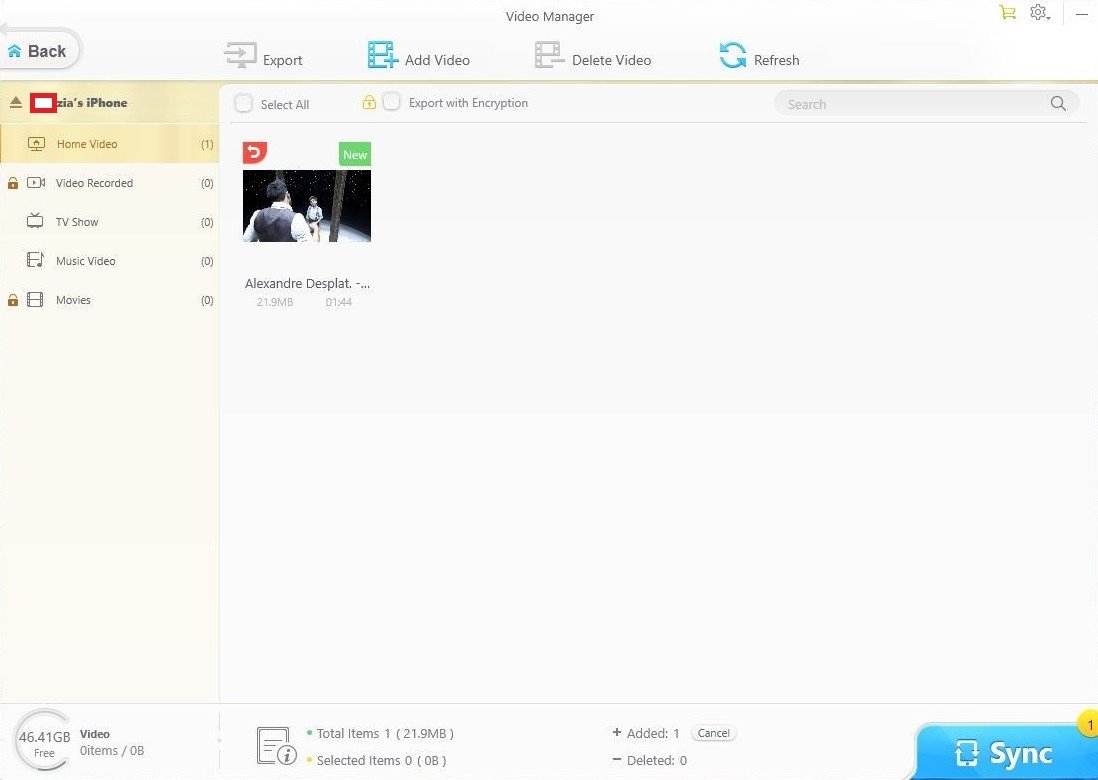Click the Video Manager window title
The height and width of the screenshot is (780, 1098).
coord(550,16)
